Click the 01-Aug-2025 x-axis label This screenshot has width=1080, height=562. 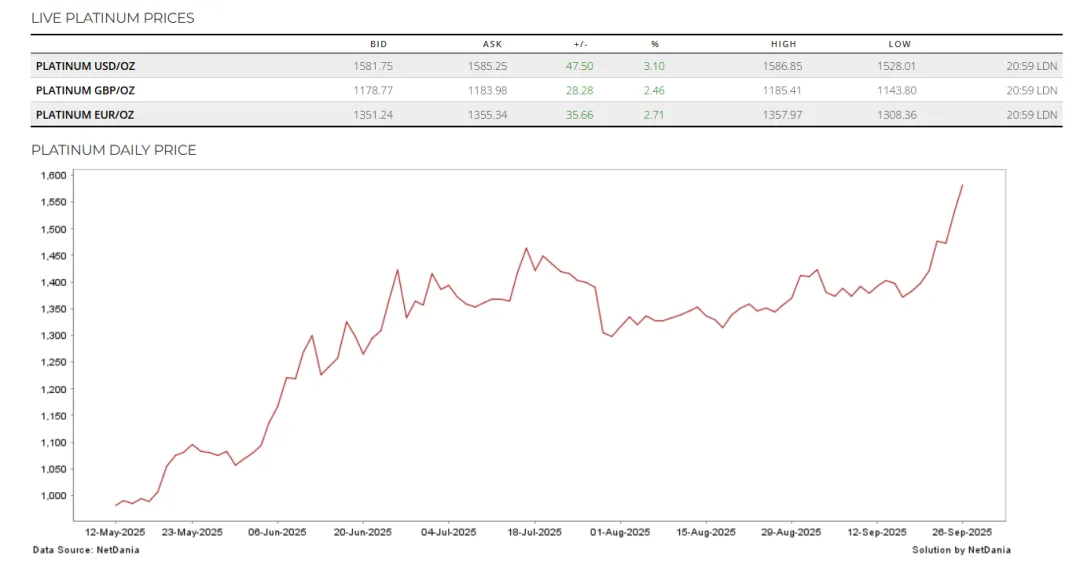(x=620, y=532)
